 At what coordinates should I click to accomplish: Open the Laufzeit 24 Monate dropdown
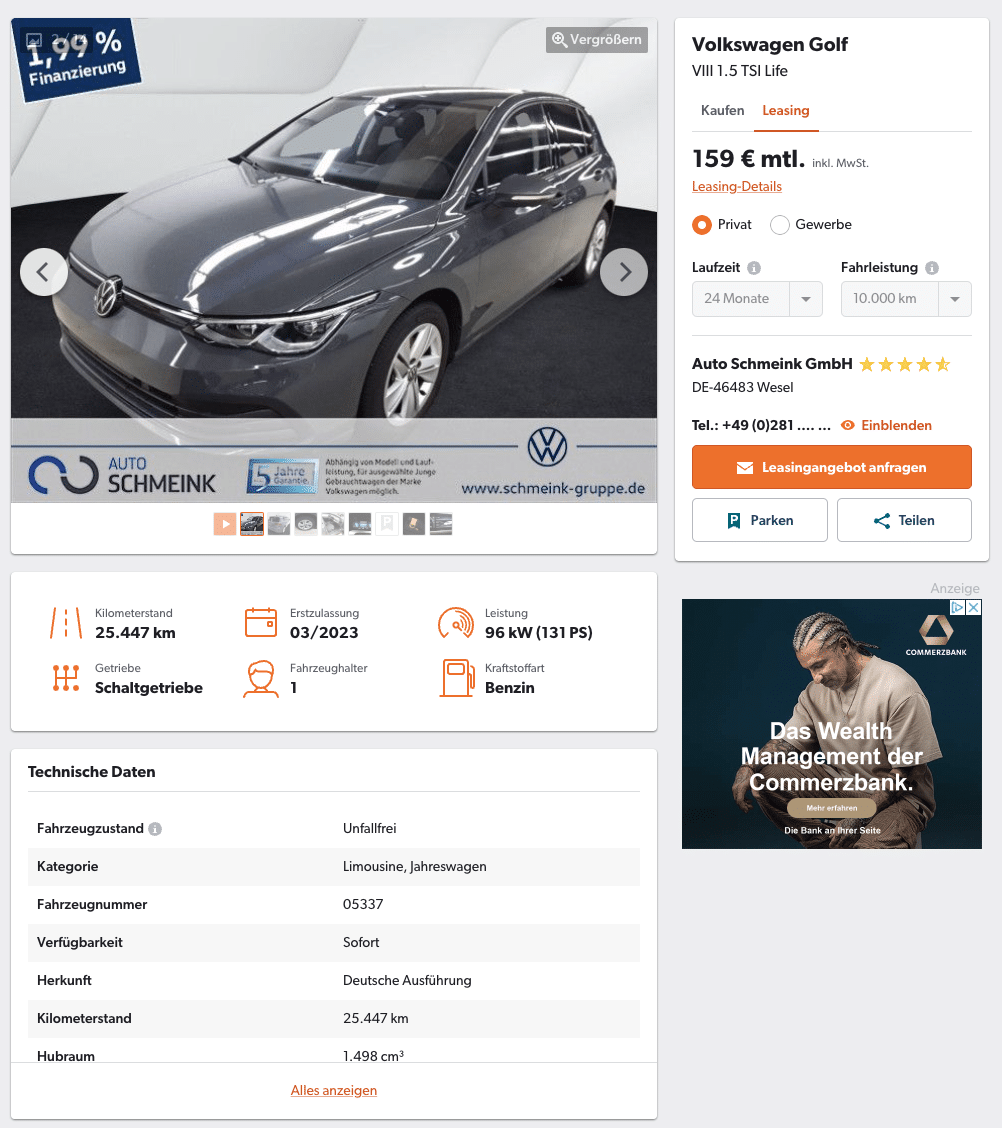pos(757,299)
